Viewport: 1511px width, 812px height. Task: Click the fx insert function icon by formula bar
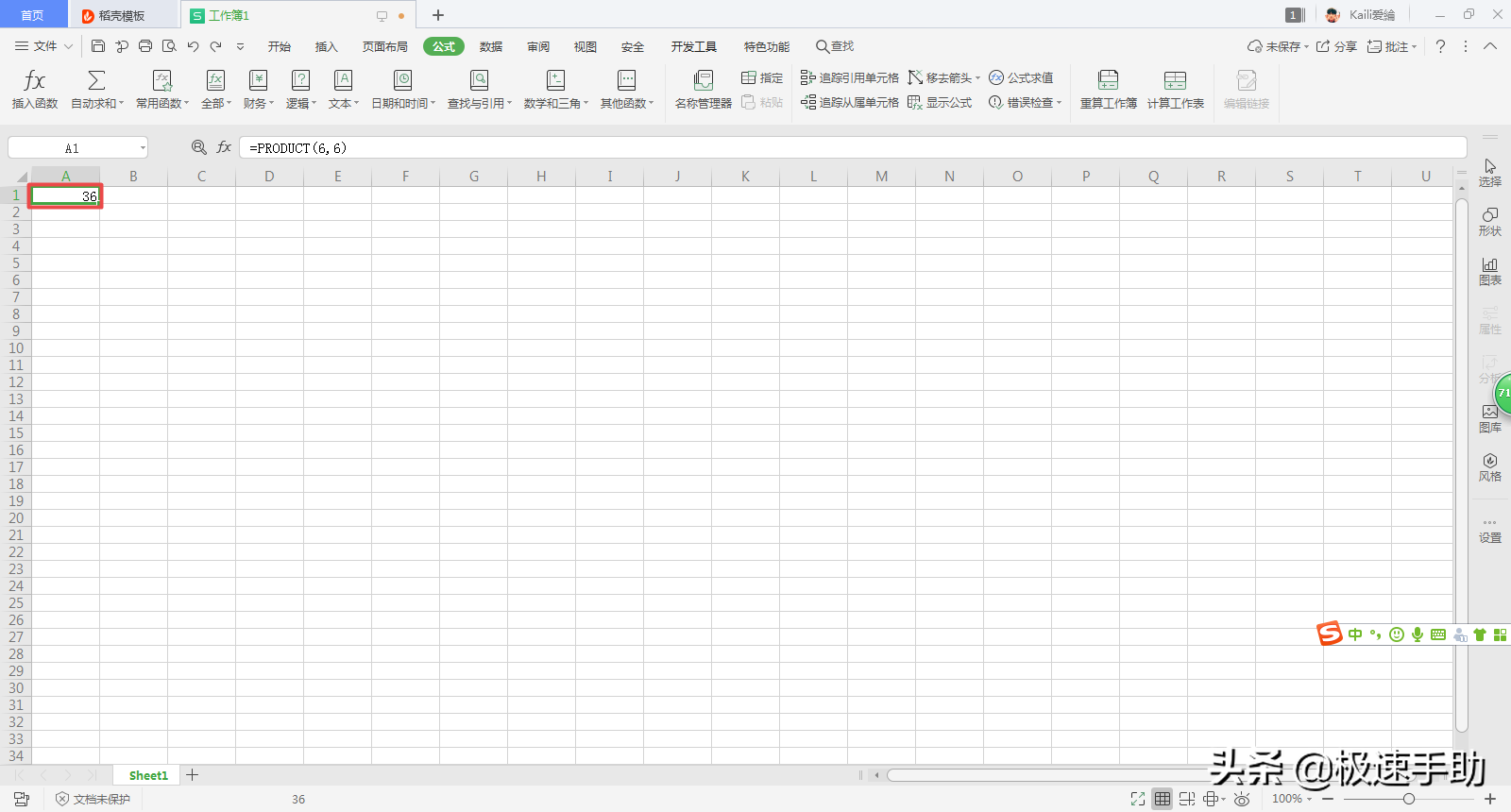pos(224,147)
